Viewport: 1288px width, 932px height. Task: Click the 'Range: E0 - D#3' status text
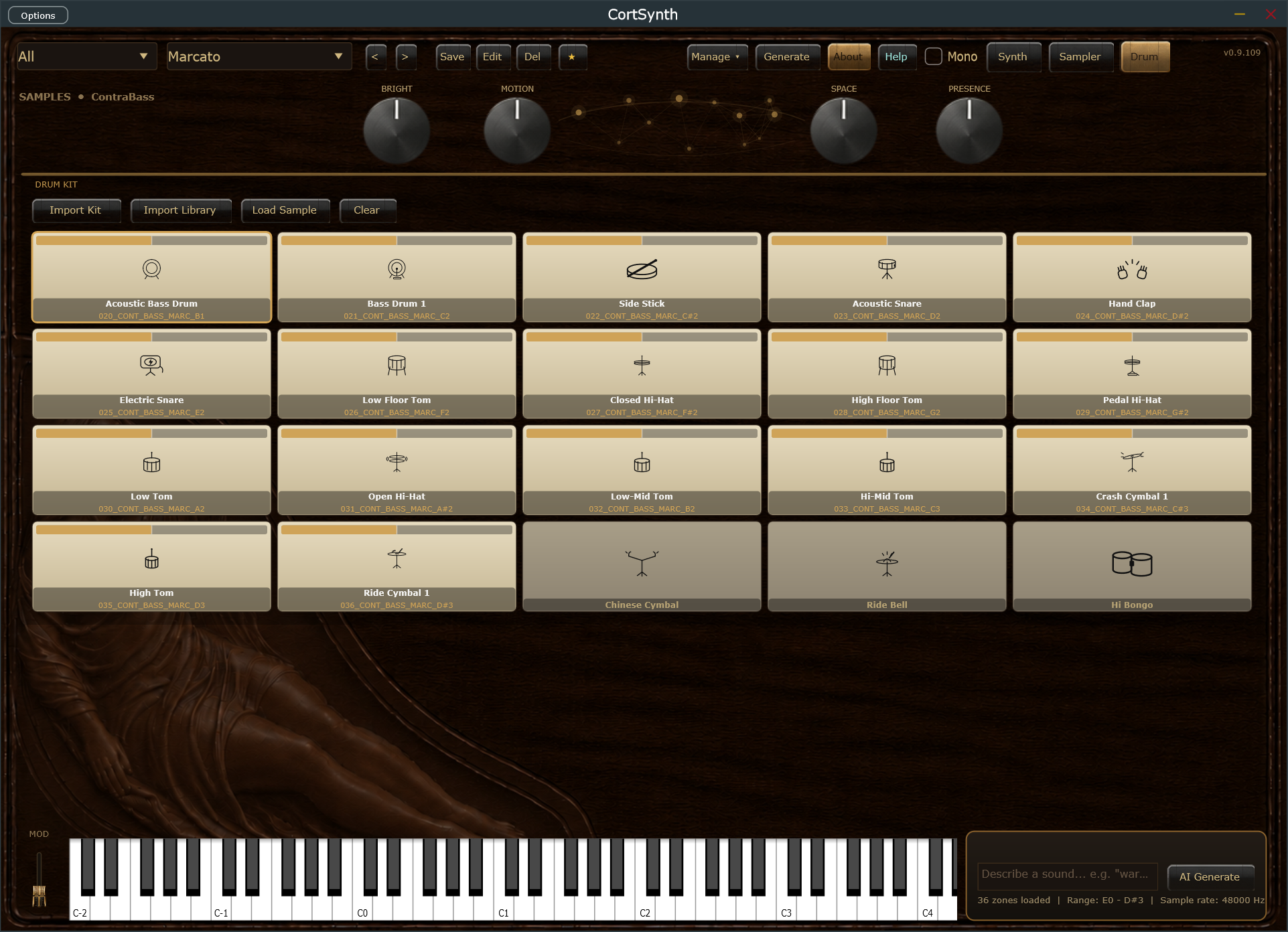click(x=1105, y=900)
